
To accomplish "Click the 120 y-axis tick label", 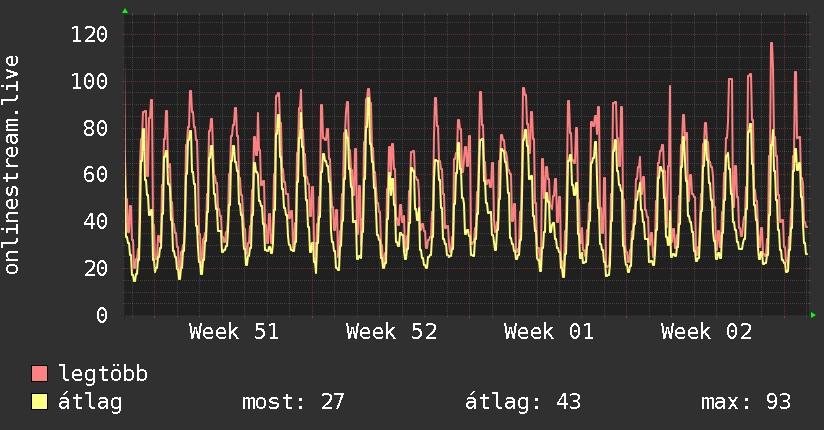I will (89, 35).
